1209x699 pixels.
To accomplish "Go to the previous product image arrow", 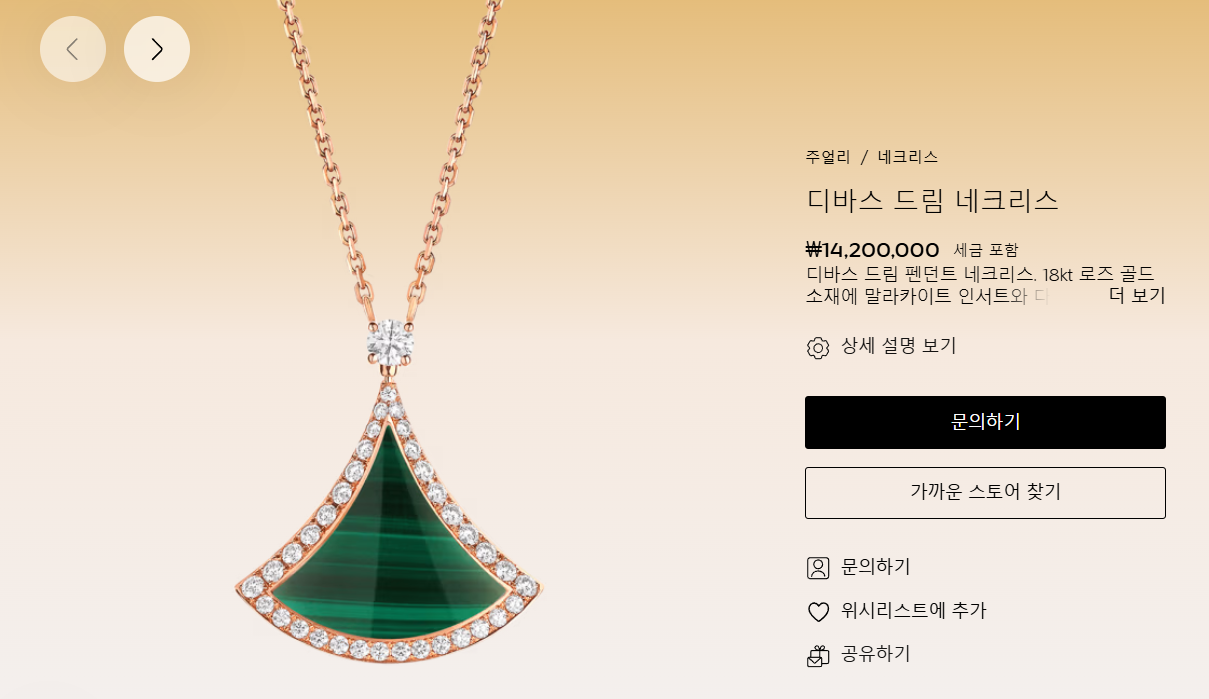I will 73,49.
